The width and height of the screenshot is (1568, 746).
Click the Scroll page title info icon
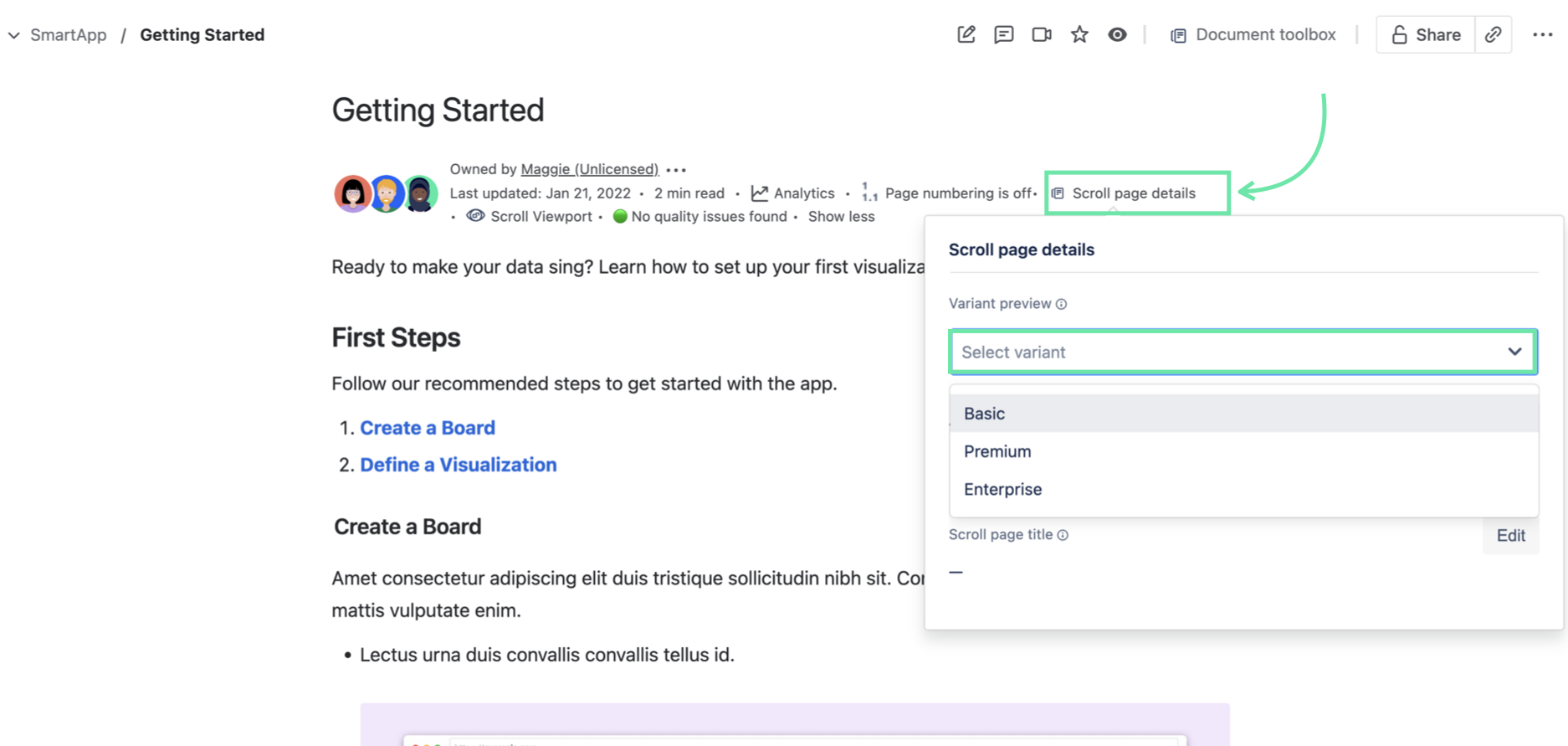pyautogui.click(x=1063, y=535)
